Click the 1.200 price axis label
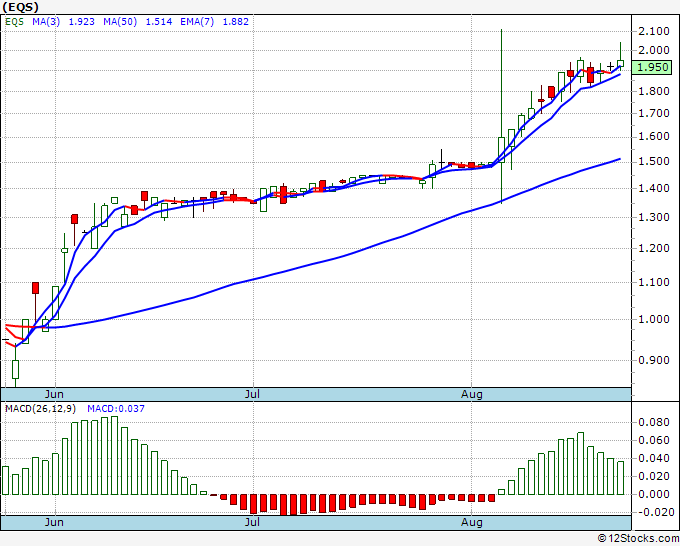Viewport: 680px width, 546px height. click(x=654, y=248)
